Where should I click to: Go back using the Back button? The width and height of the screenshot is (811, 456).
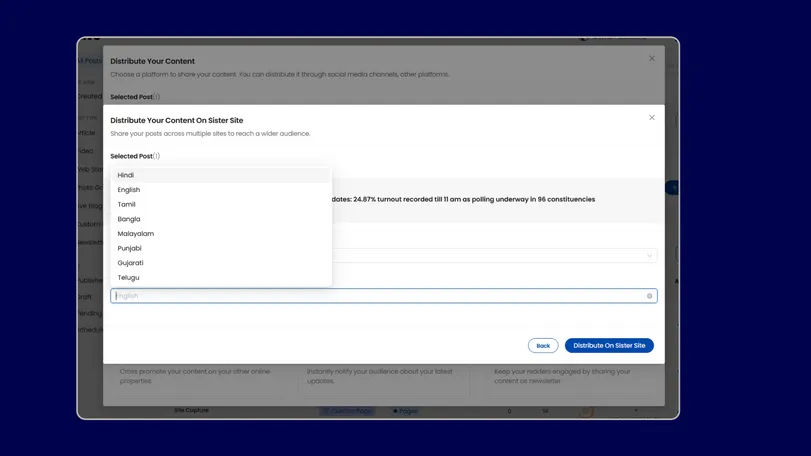543,345
